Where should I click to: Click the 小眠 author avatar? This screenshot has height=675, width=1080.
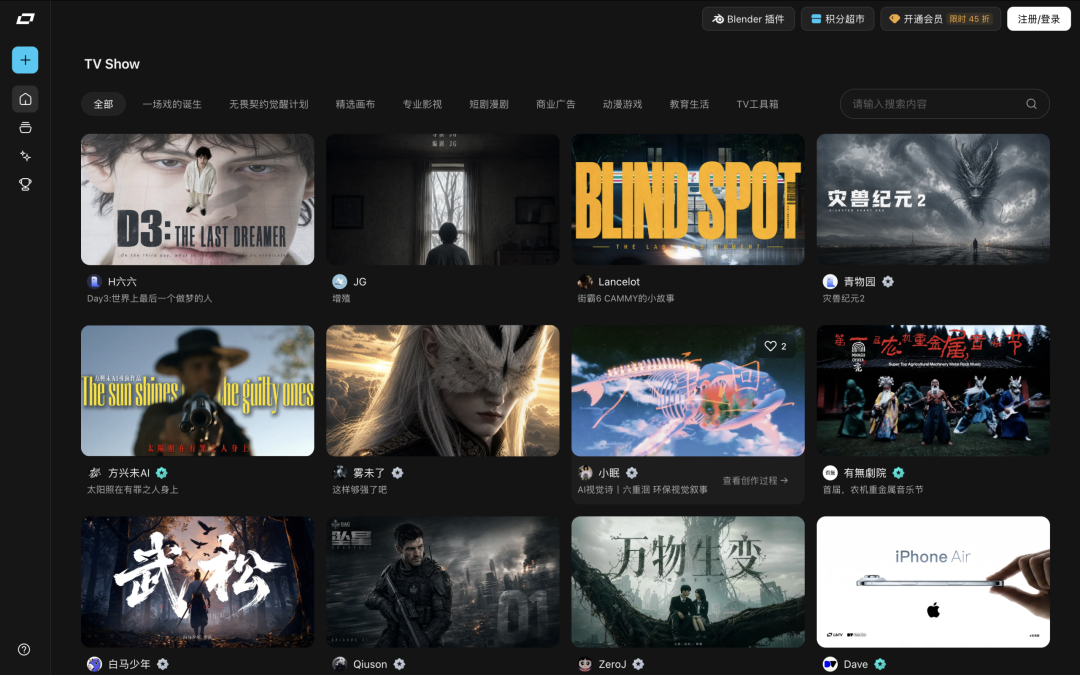click(585, 472)
